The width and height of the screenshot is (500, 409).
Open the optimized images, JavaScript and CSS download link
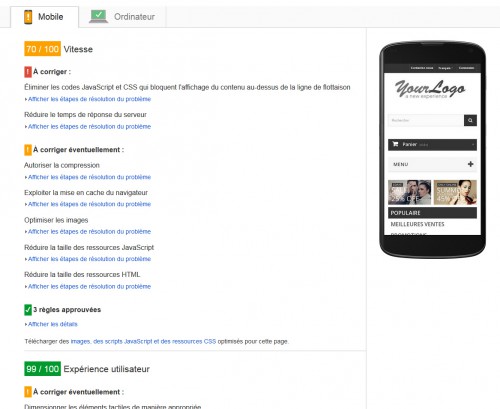(143, 341)
